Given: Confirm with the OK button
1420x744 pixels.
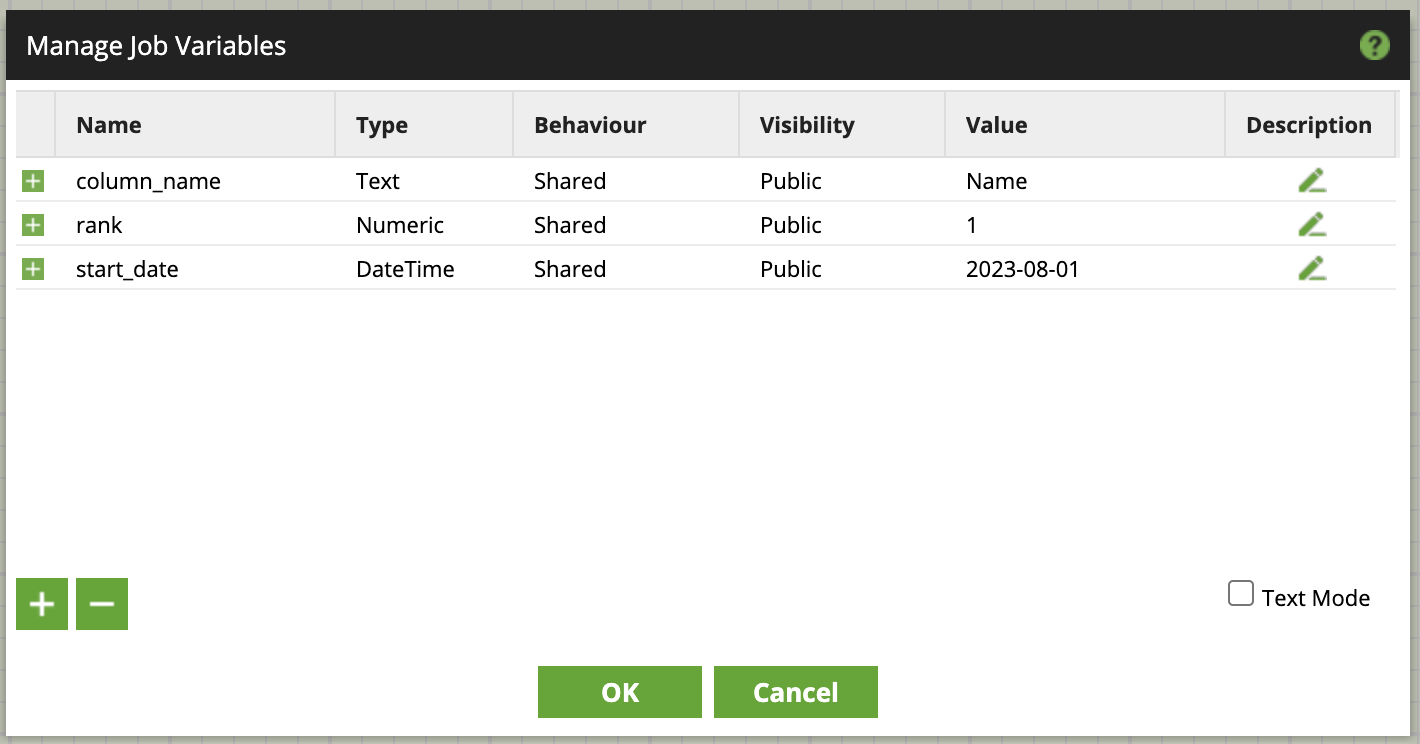Looking at the screenshot, I should pyautogui.click(x=620, y=692).
